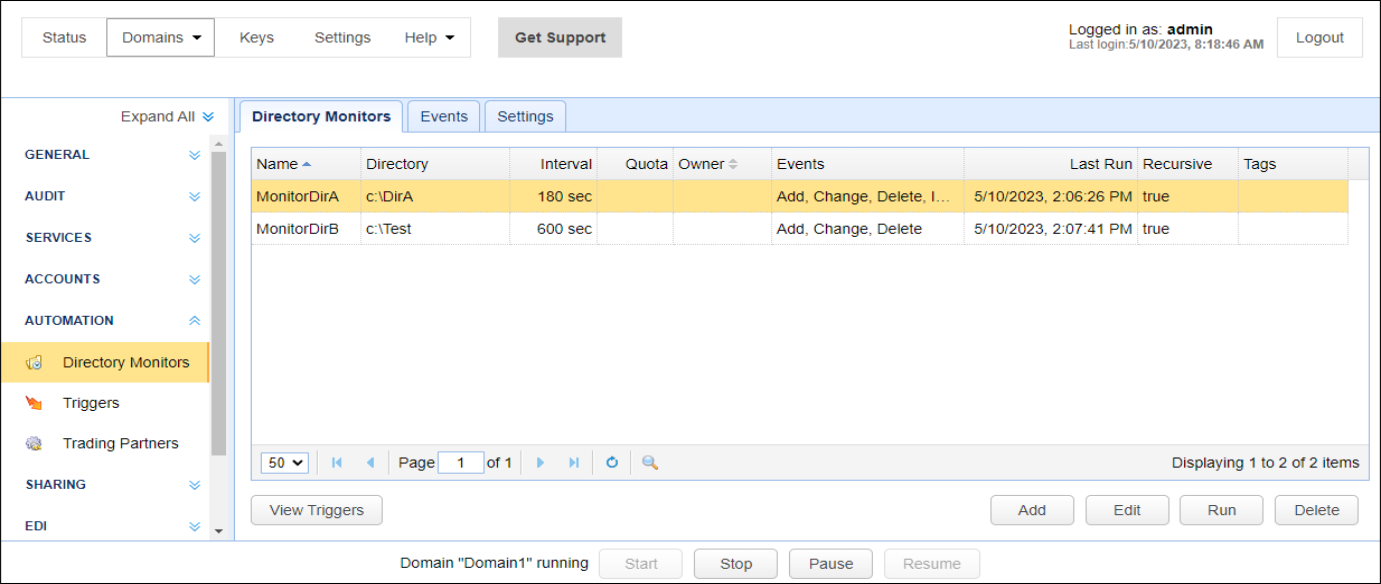
Task: Open the Keys menu item
Action: (x=257, y=38)
